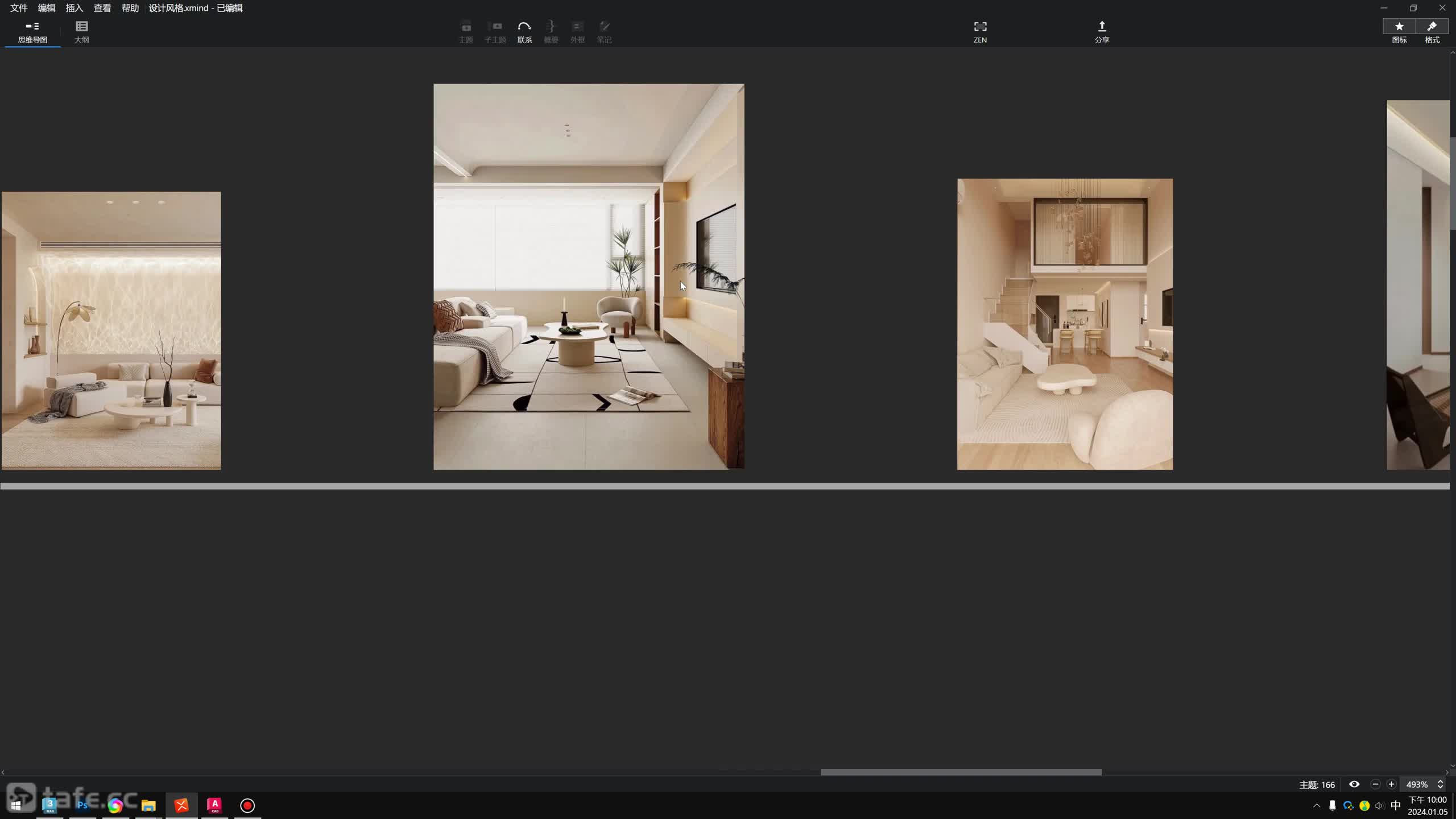The image size is (1456, 819).
Task: Click the scroll right arrow of horizontal scrollbar
Action: point(1447,772)
